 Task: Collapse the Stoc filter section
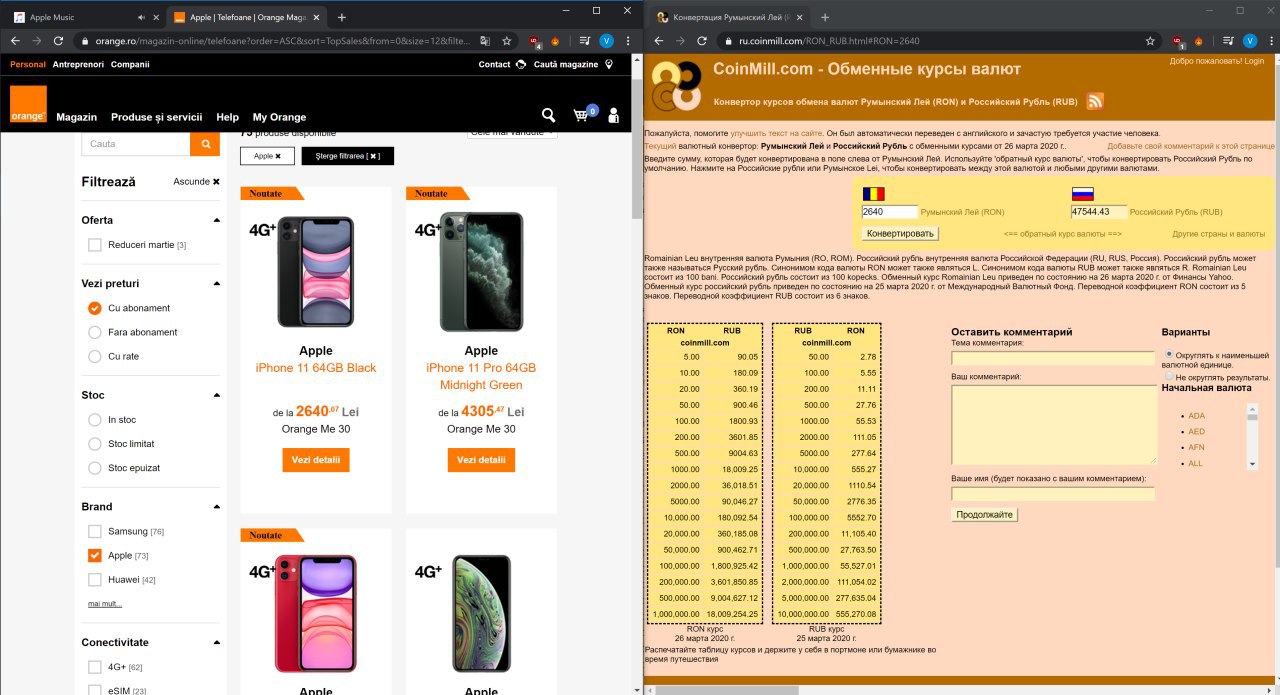pos(216,395)
